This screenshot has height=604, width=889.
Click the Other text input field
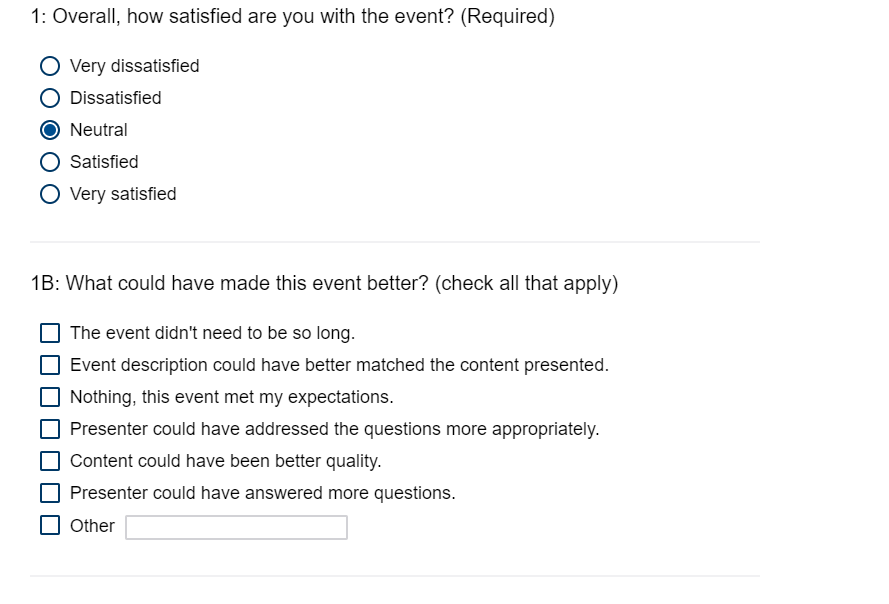point(236,527)
